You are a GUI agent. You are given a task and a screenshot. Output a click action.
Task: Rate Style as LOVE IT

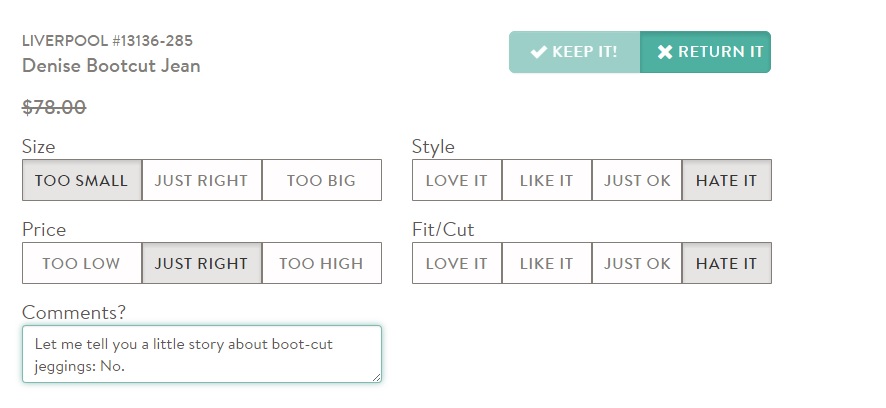coord(457,181)
